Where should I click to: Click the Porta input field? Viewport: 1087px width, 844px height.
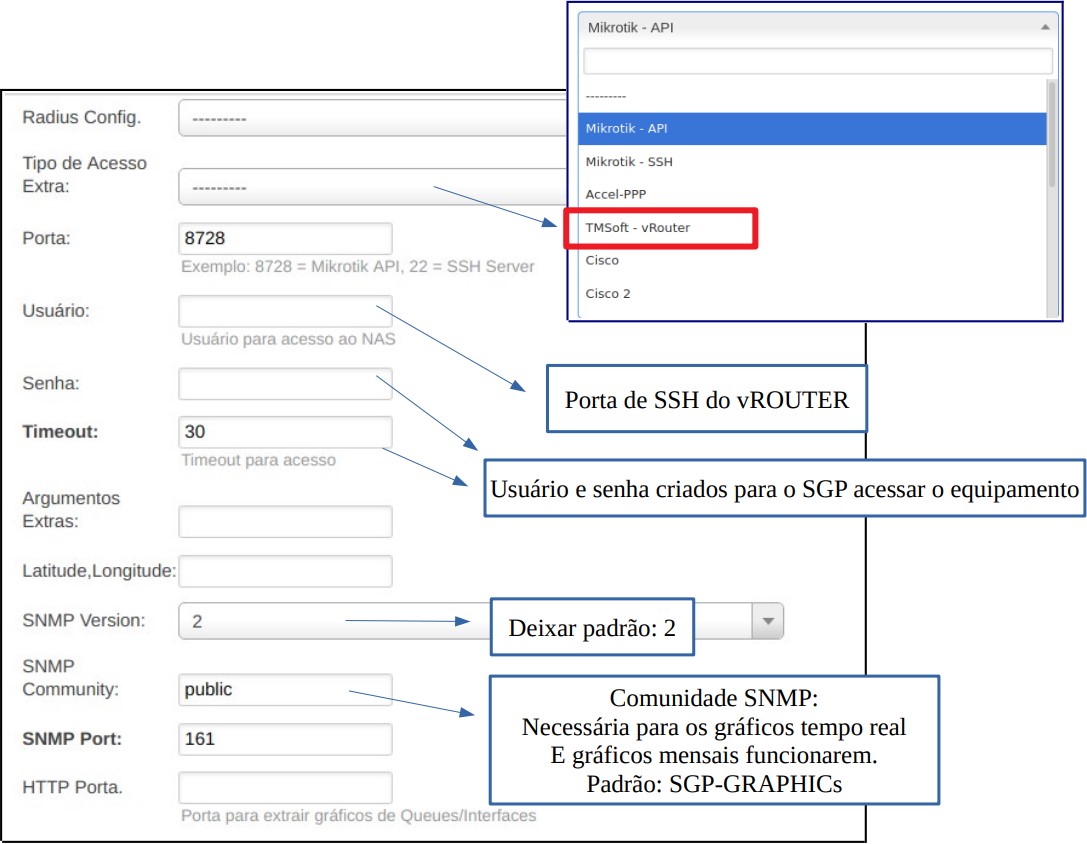[x=285, y=239]
